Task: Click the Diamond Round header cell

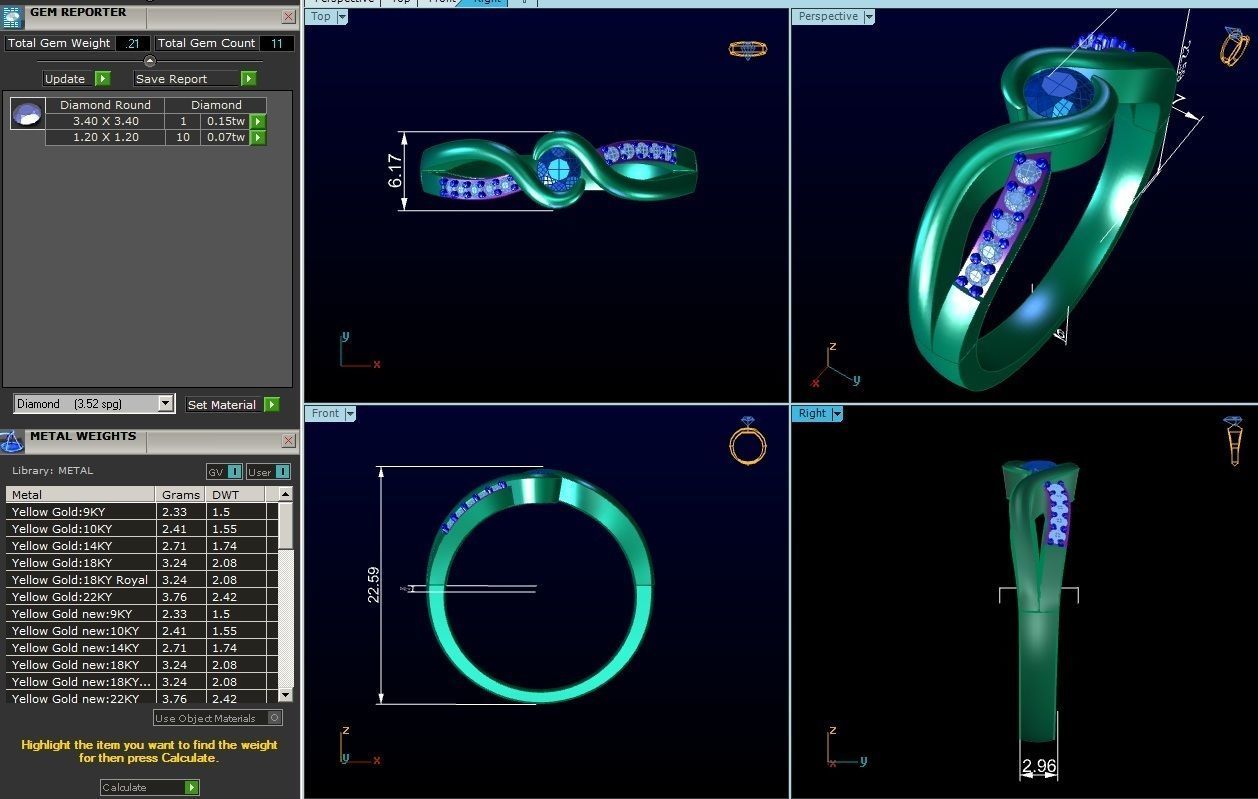Action: [x=105, y=105]
